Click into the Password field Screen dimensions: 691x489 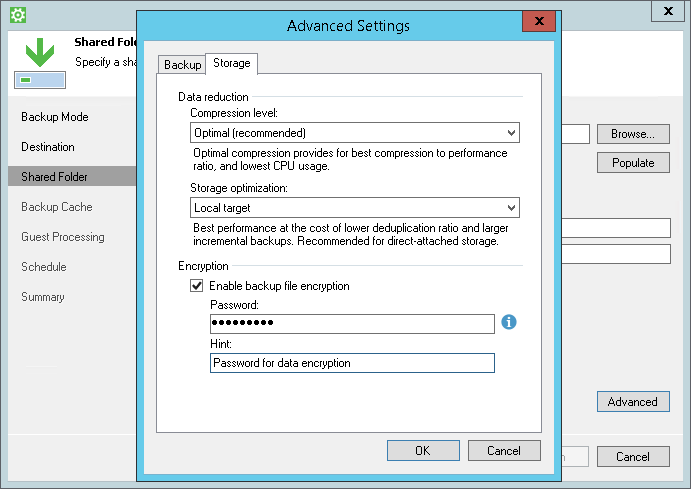[x=352, y=324]
